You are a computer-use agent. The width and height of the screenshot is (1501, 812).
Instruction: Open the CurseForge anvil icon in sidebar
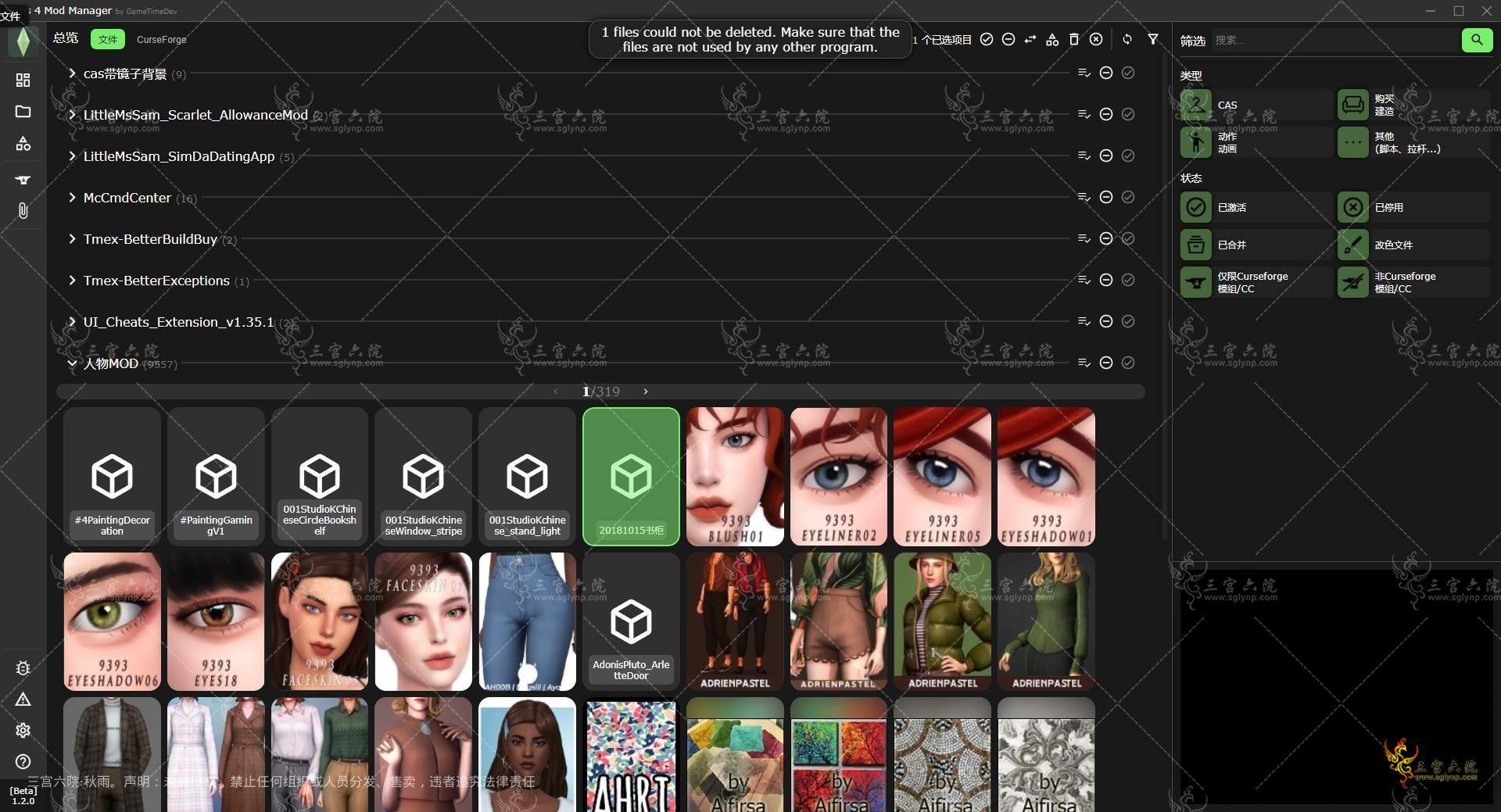point(23,180)
